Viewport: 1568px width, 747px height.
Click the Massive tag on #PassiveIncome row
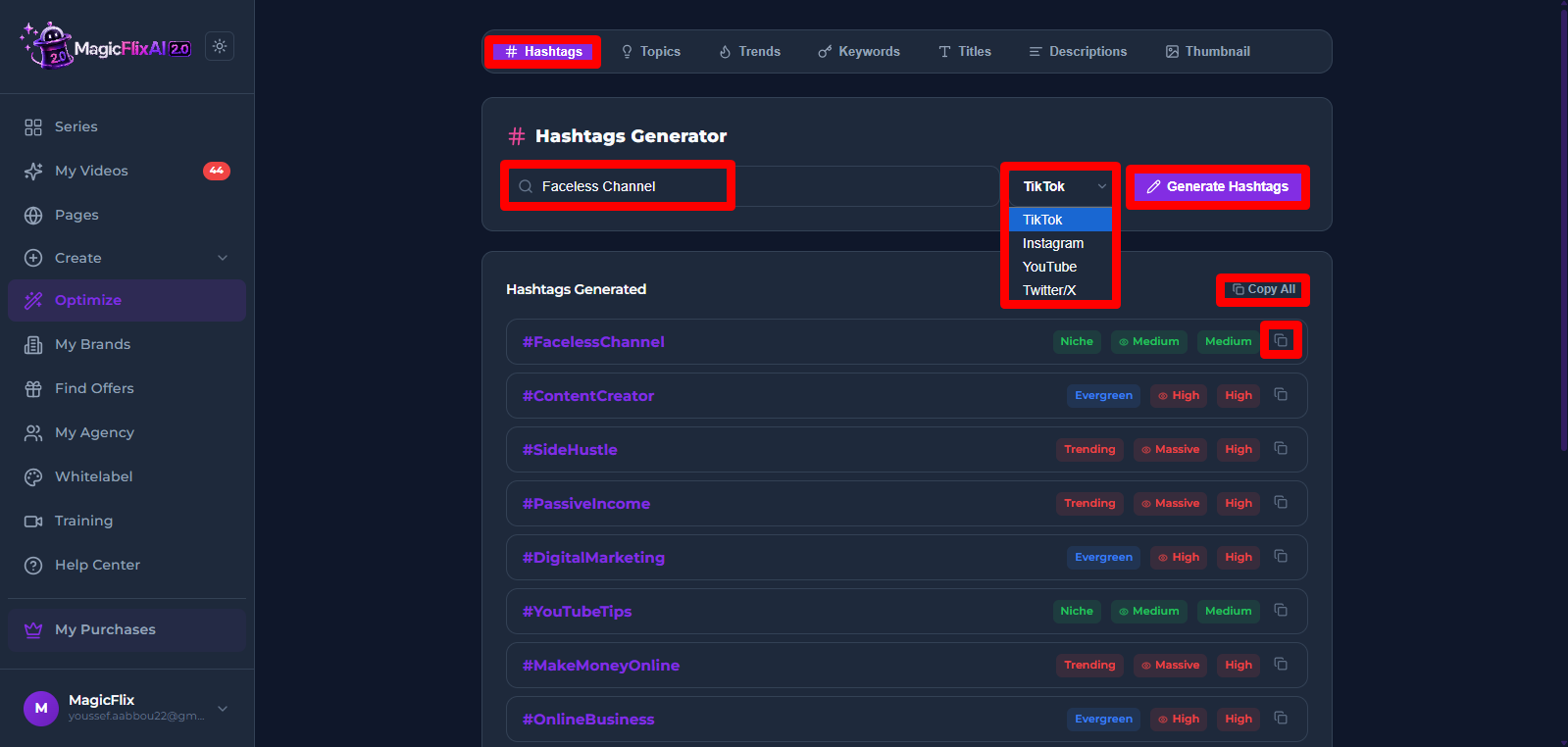click(x=1171, y=503)
